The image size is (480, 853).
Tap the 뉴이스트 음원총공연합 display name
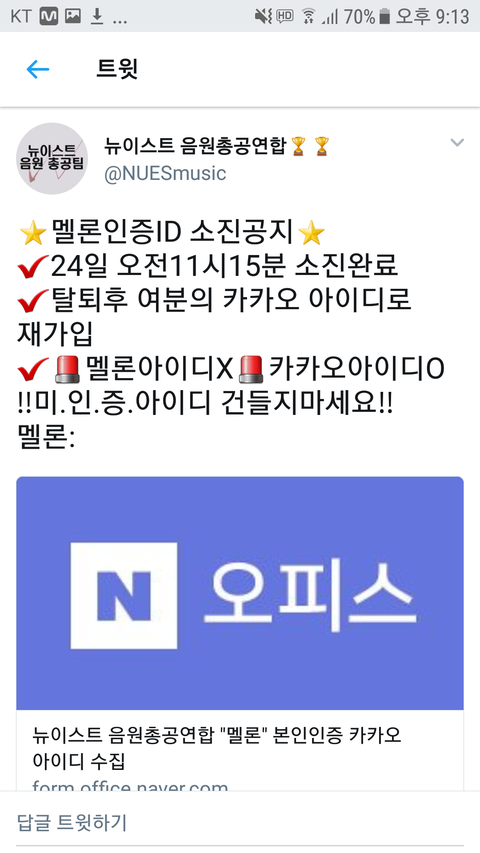click(195, 145)
